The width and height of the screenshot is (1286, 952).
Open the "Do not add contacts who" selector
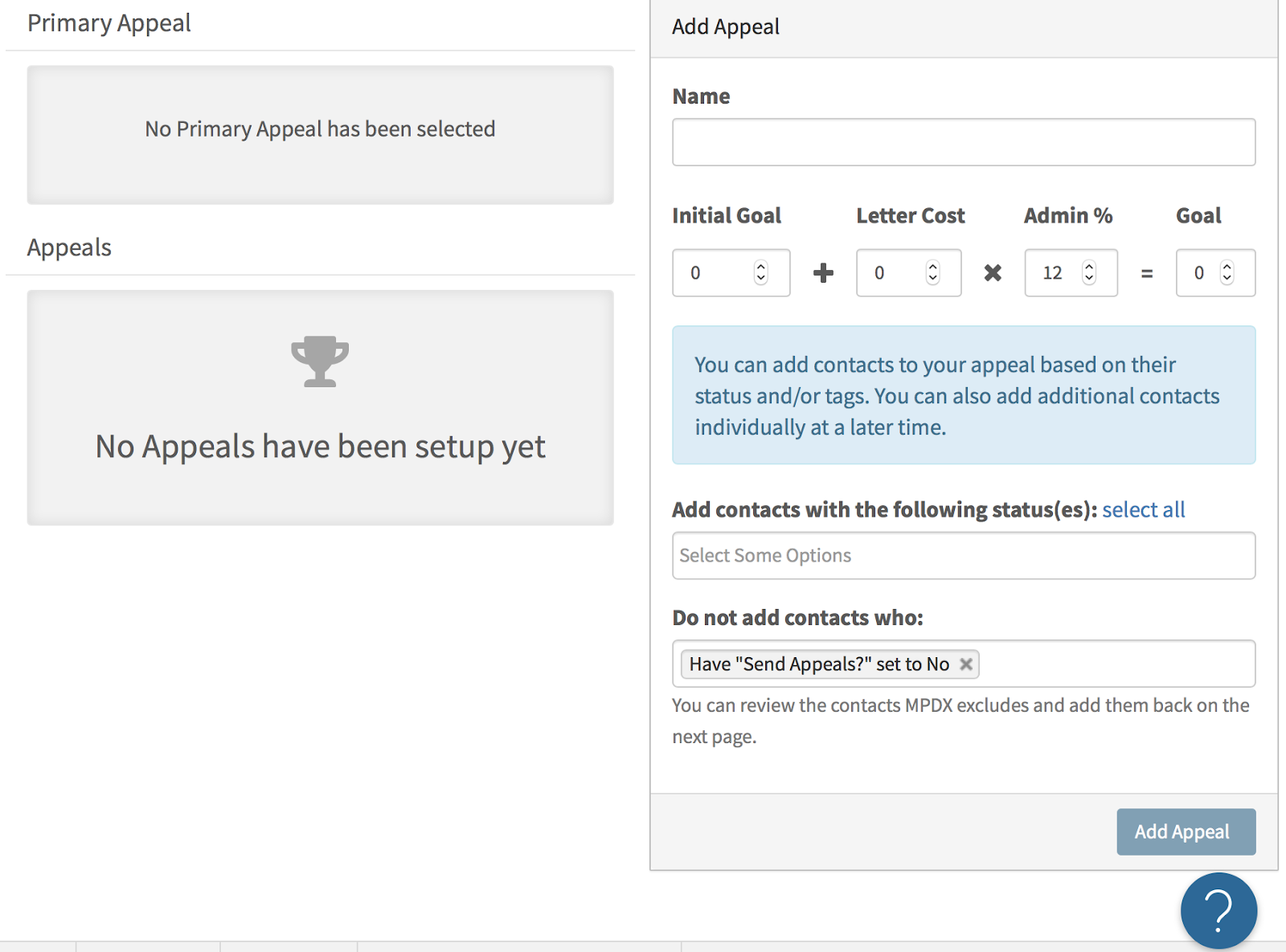click(1116, 664)
